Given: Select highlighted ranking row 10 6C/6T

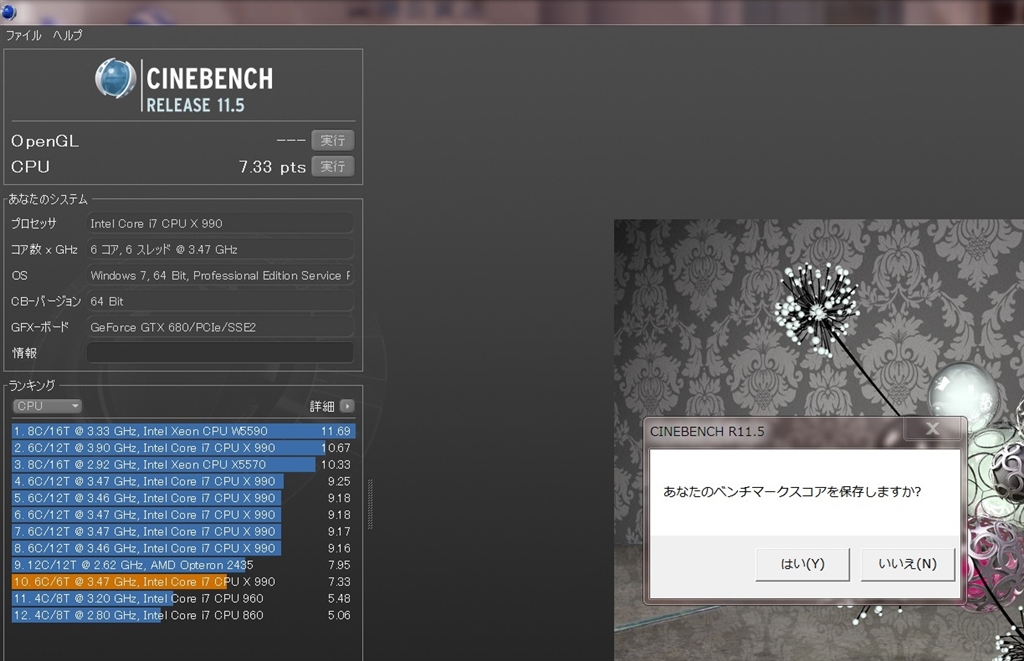Looking at the screenshot, I should click(183, 582).
